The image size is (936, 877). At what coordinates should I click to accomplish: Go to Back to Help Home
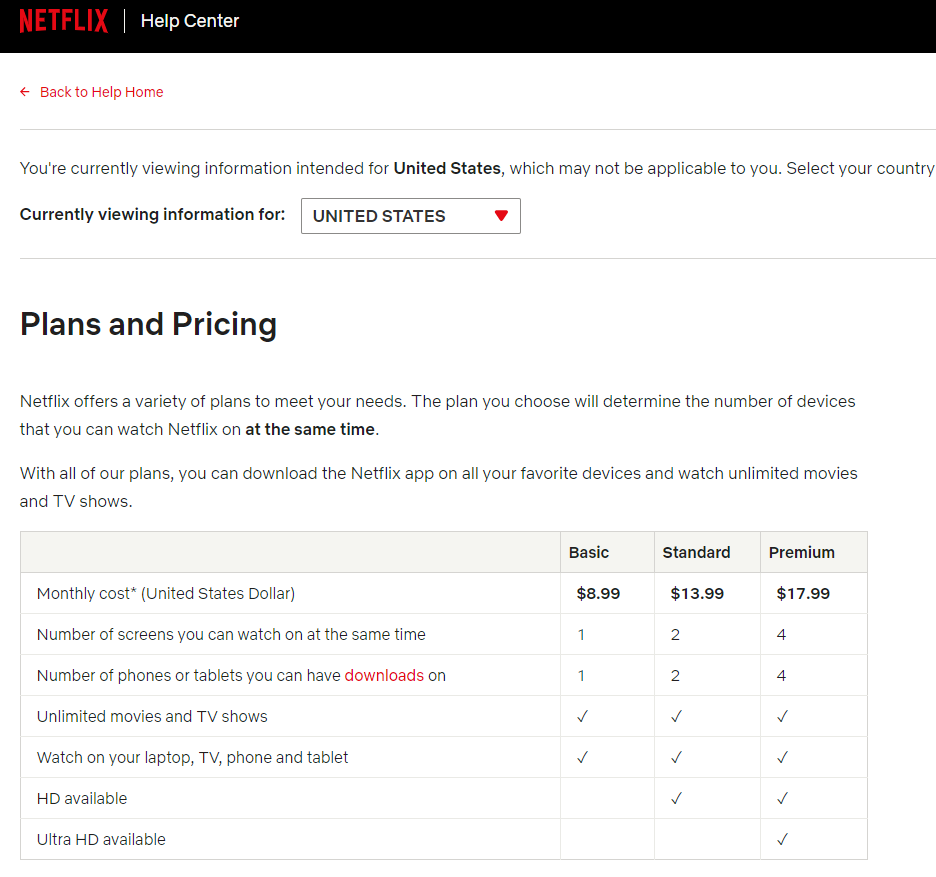(x=101, y=92)
